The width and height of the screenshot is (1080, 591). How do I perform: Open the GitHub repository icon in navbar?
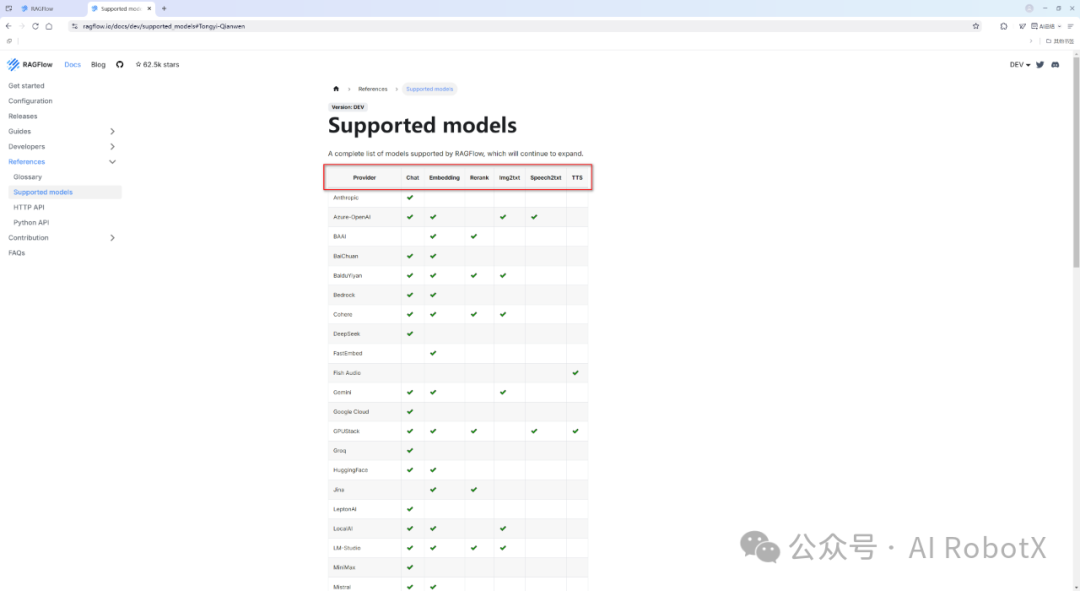(x=120, y=65)
